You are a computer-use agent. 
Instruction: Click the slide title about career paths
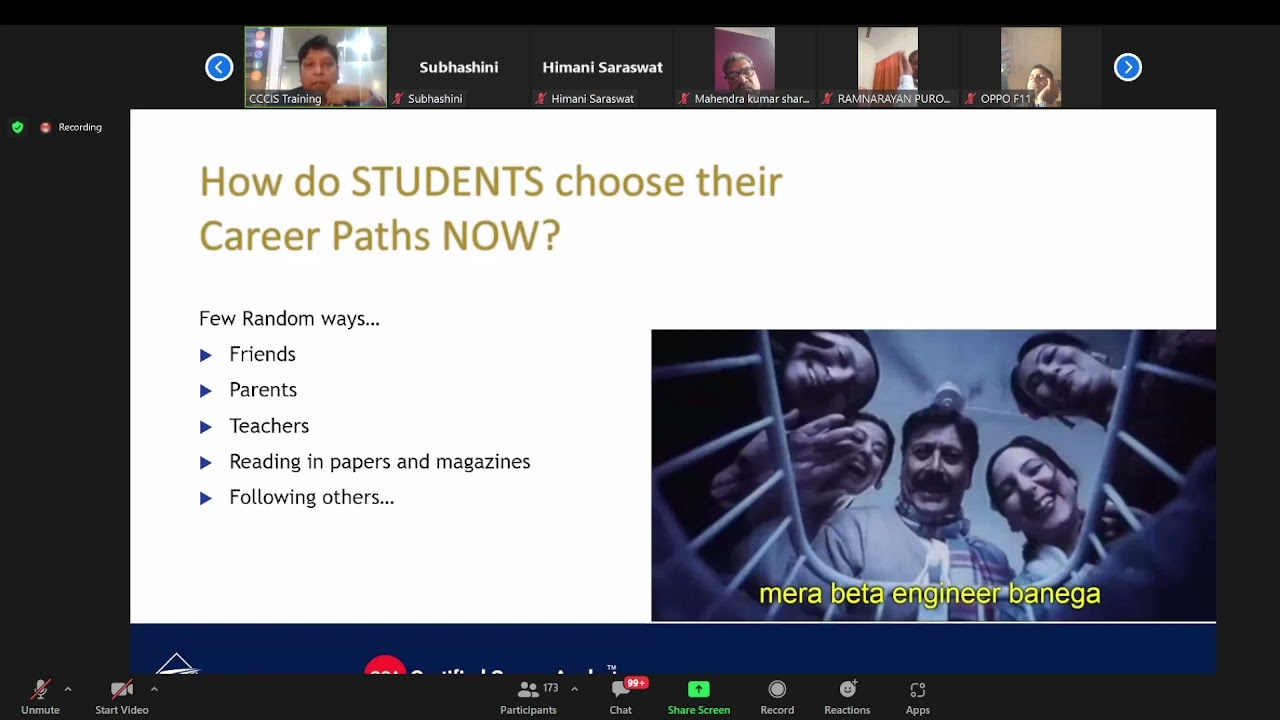[x=491, y=209]
